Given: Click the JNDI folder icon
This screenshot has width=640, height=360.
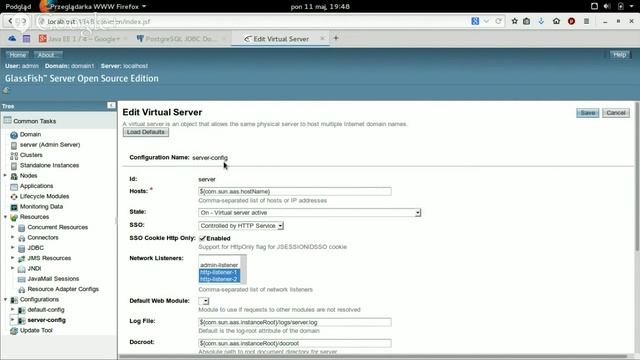Looking at the screenshot, I should [22, 269].
